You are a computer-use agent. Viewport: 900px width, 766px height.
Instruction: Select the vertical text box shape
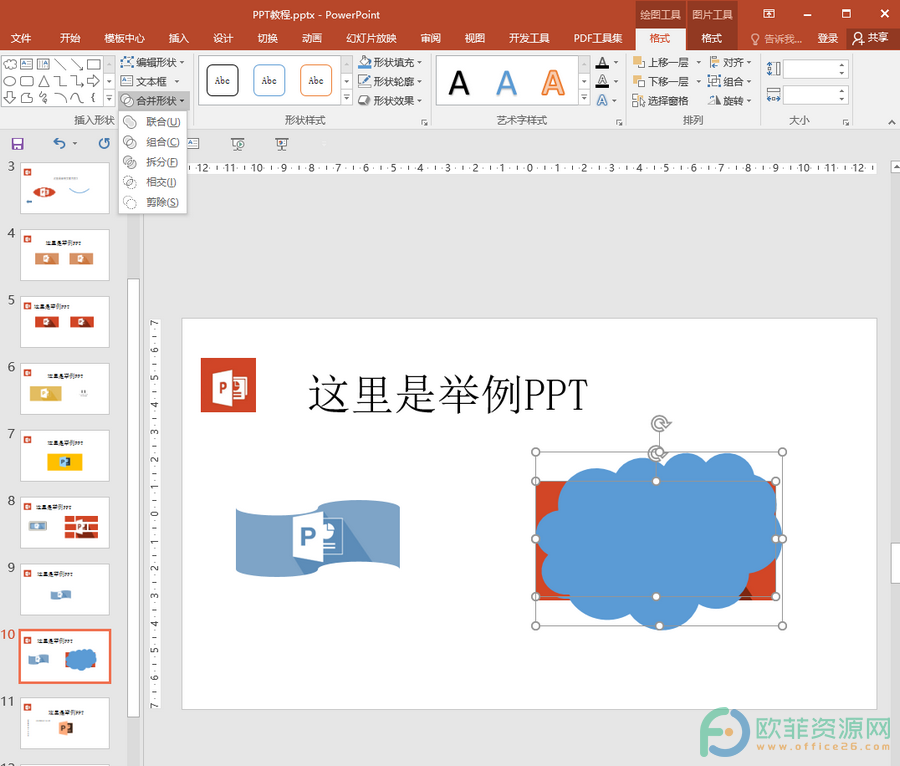(x=44, y=64)
